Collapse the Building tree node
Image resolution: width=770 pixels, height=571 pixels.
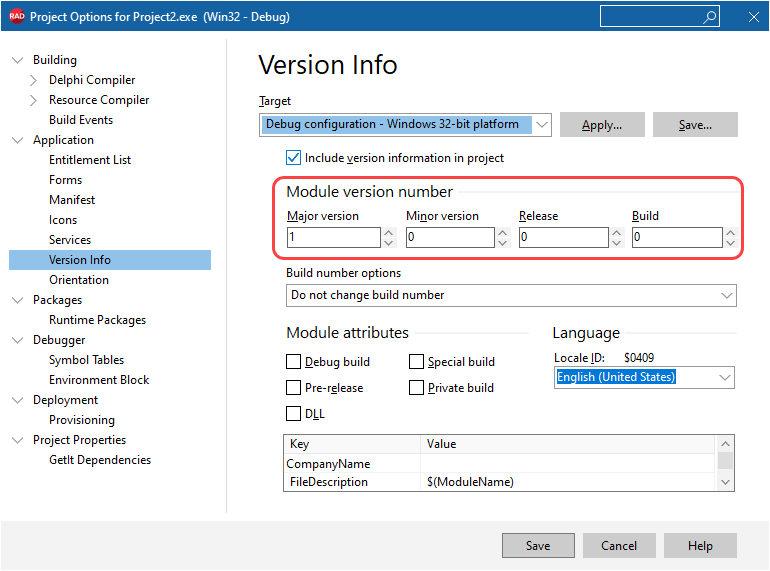pos(18,60)
